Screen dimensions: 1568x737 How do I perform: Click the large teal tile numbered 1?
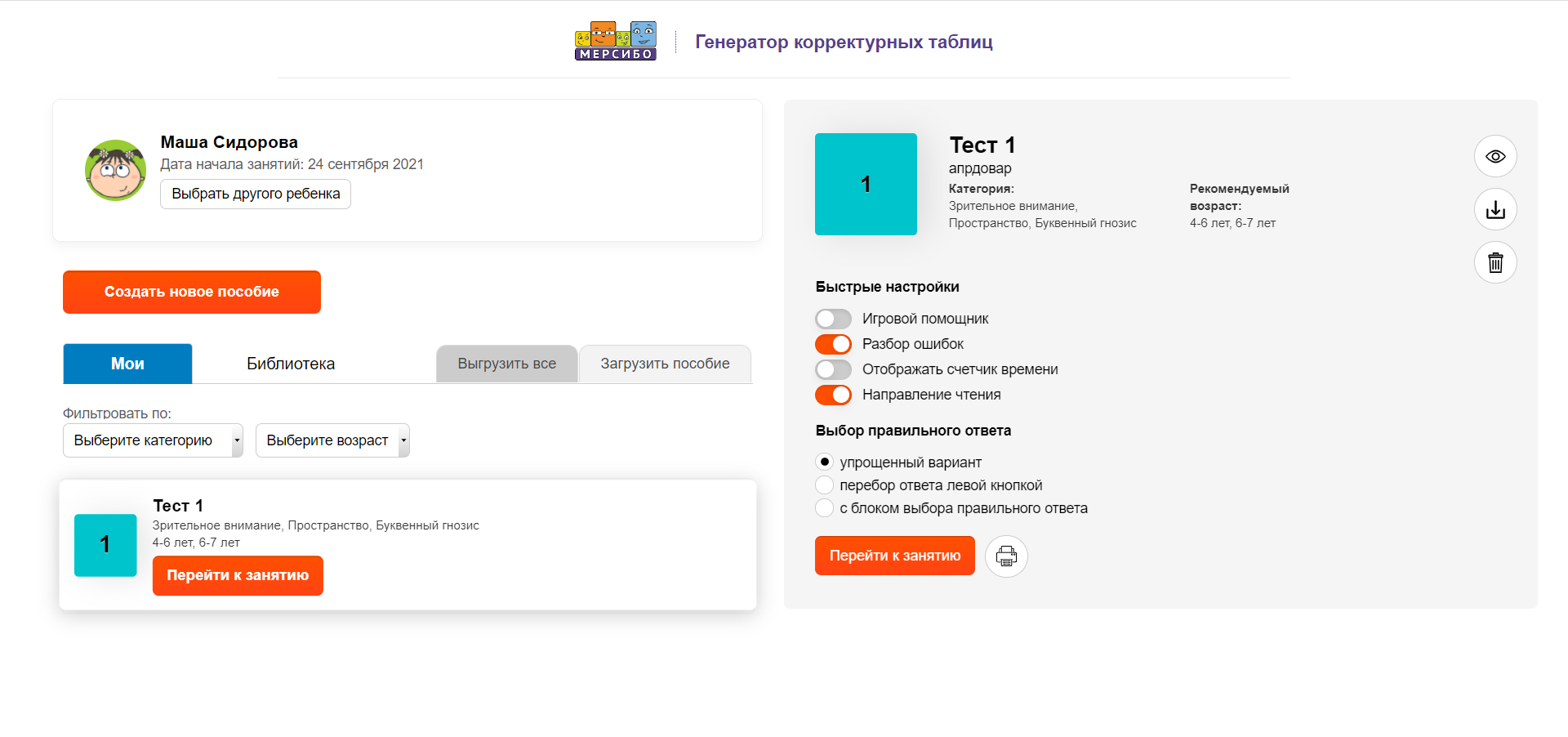point(866,184)
